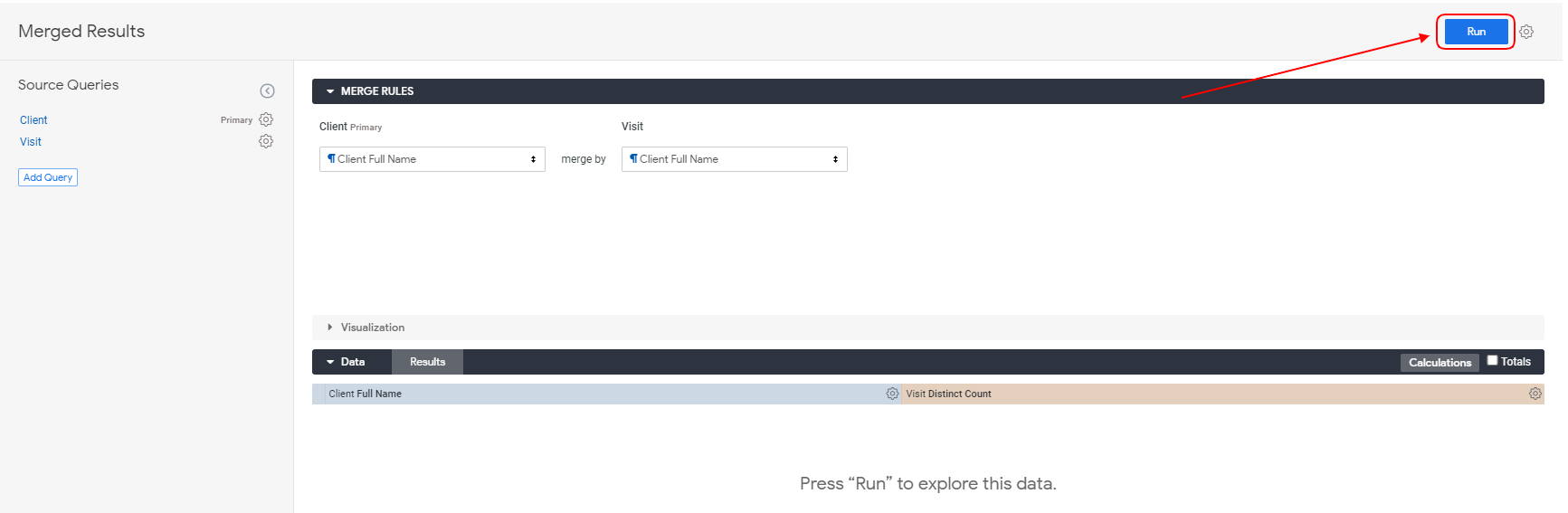Enable the Totals checkbox

(1492, 360)
